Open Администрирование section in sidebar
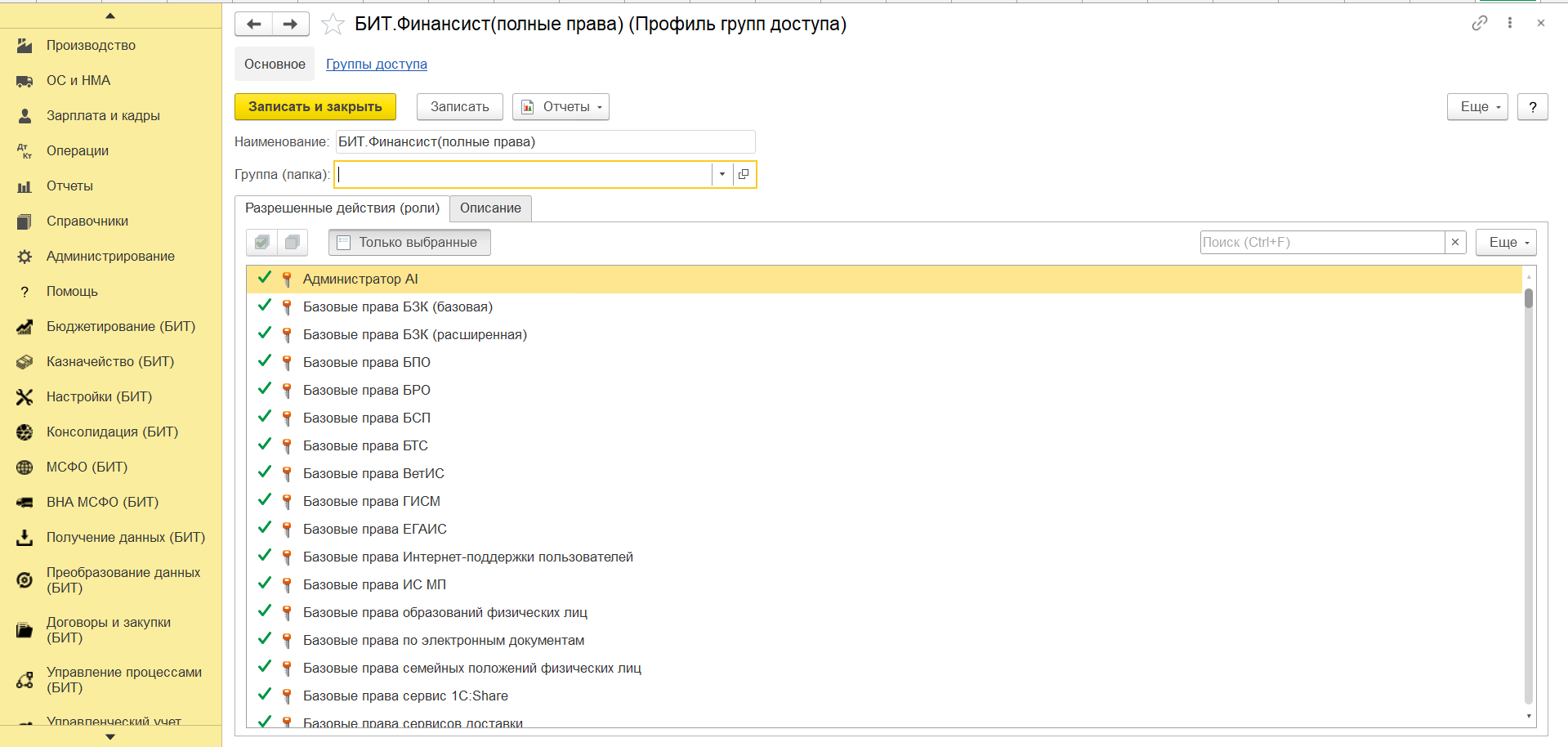 pyautogui.click(x=110, y=257)
